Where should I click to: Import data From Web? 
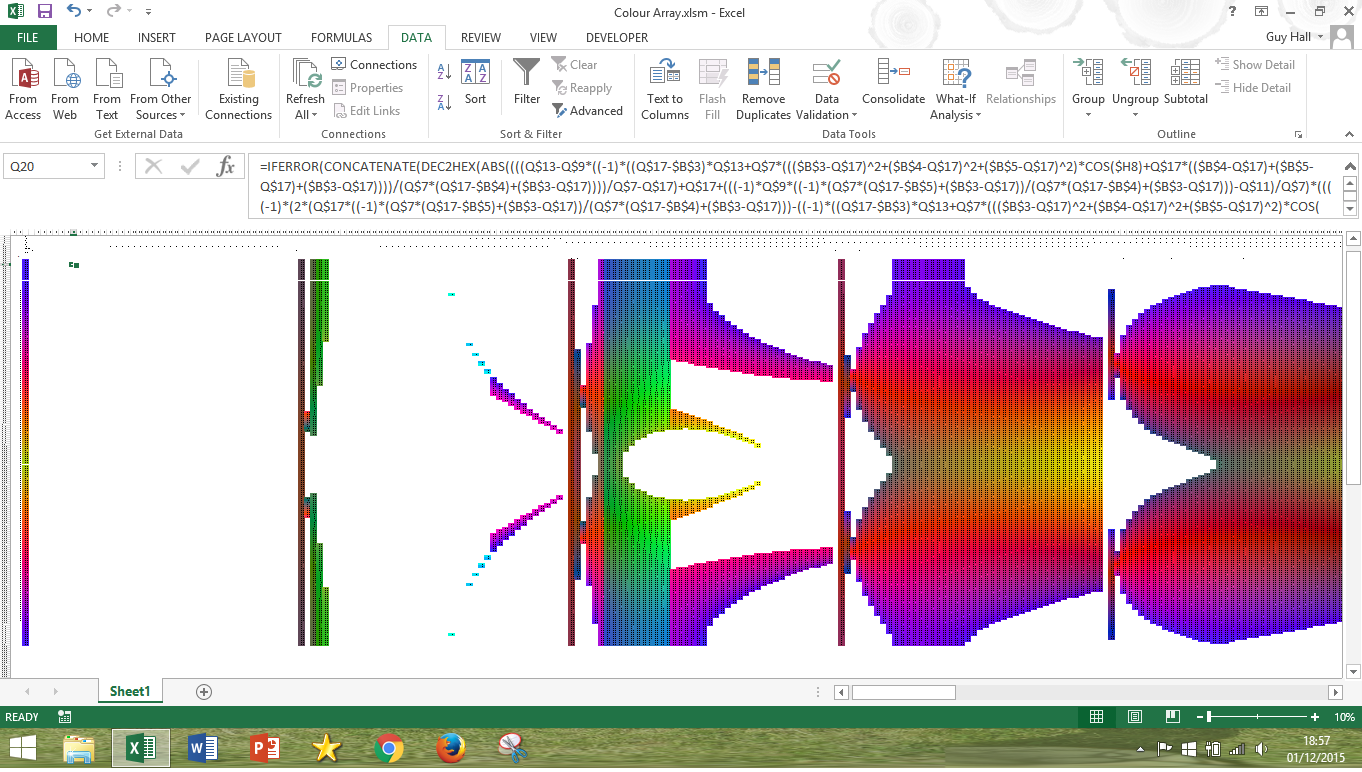coord(65,88)
